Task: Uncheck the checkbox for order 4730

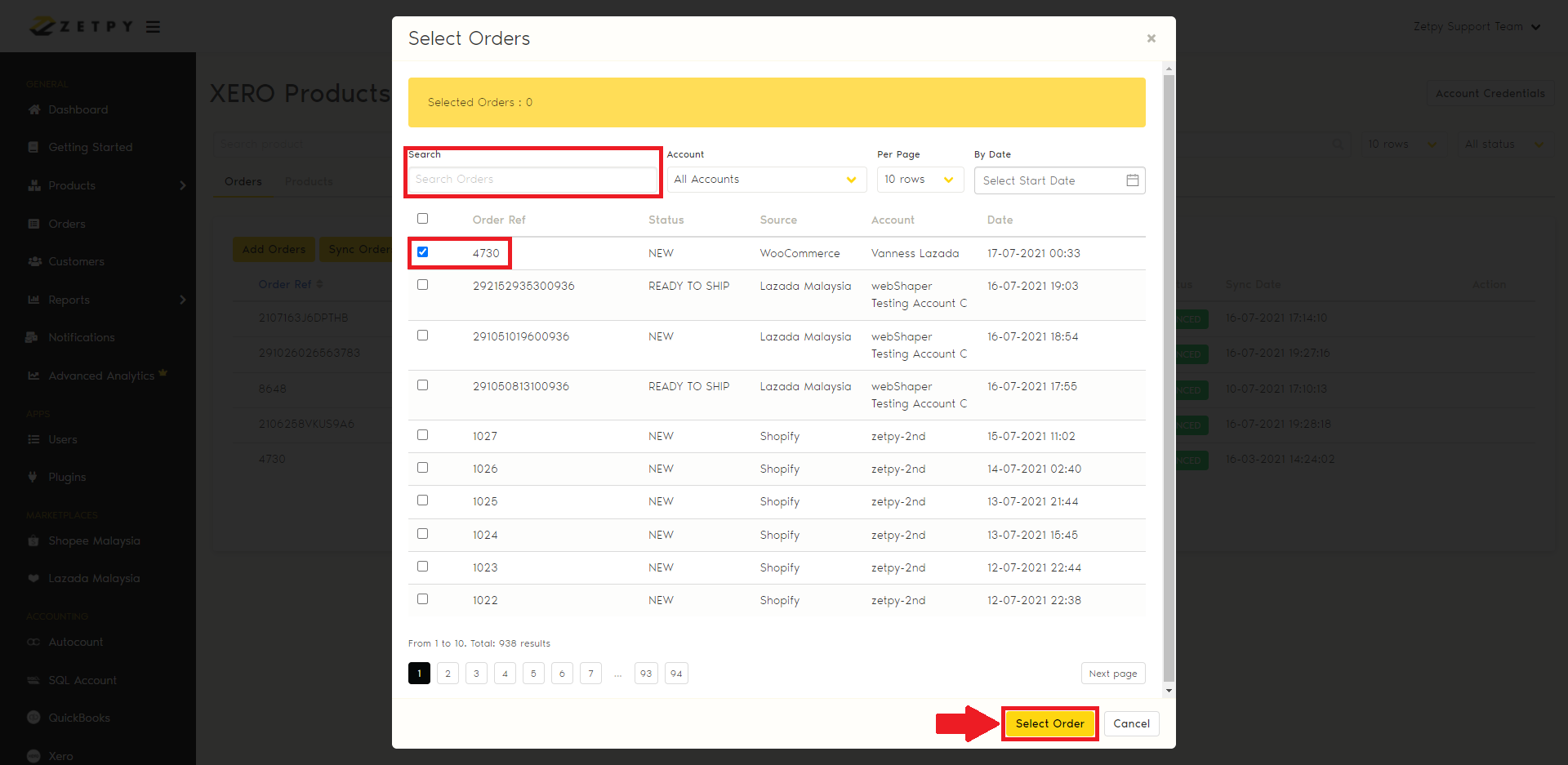Action: pyautogui.click(x=422, y=252)
